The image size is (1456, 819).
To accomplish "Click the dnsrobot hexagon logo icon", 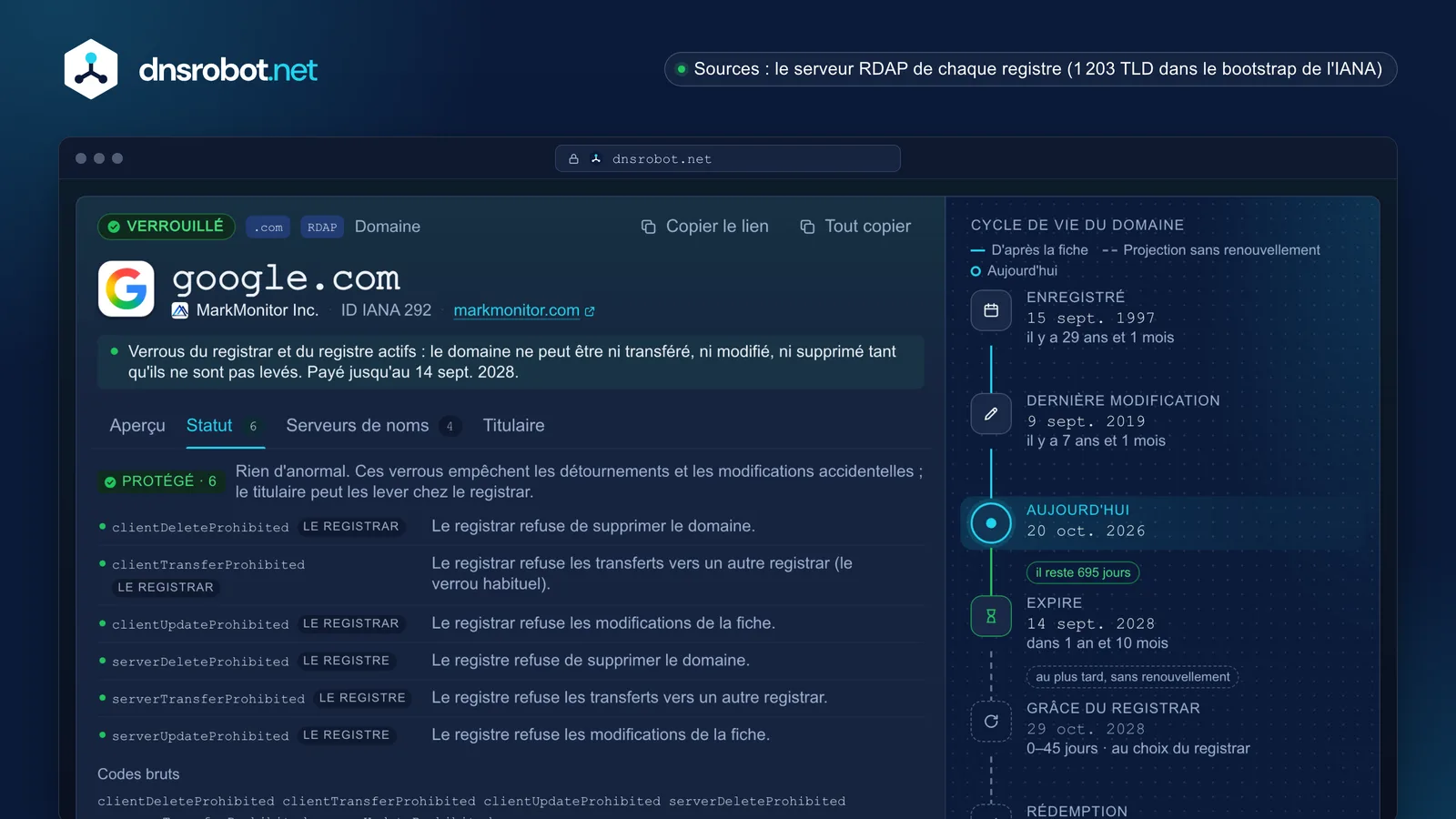I will tap(91, 69).
